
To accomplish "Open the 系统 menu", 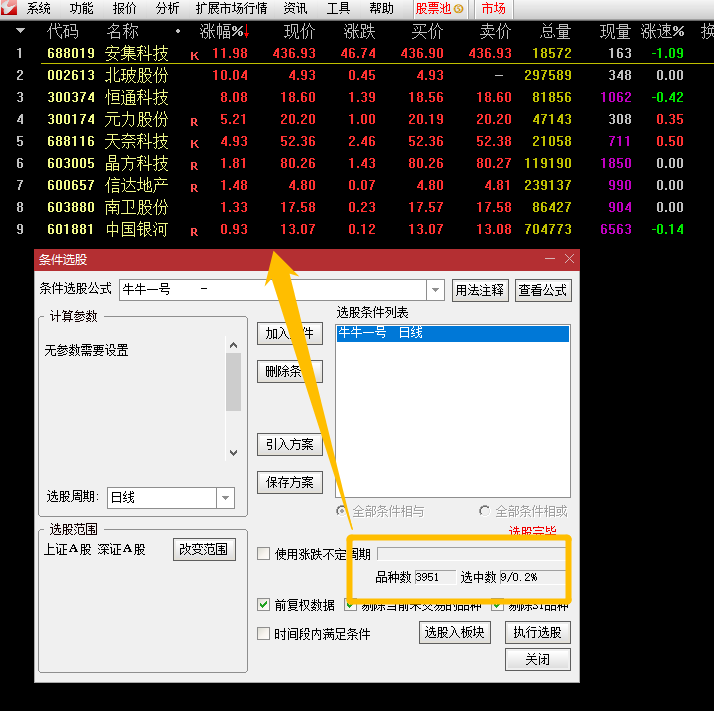I will click(x=38, y=8).
